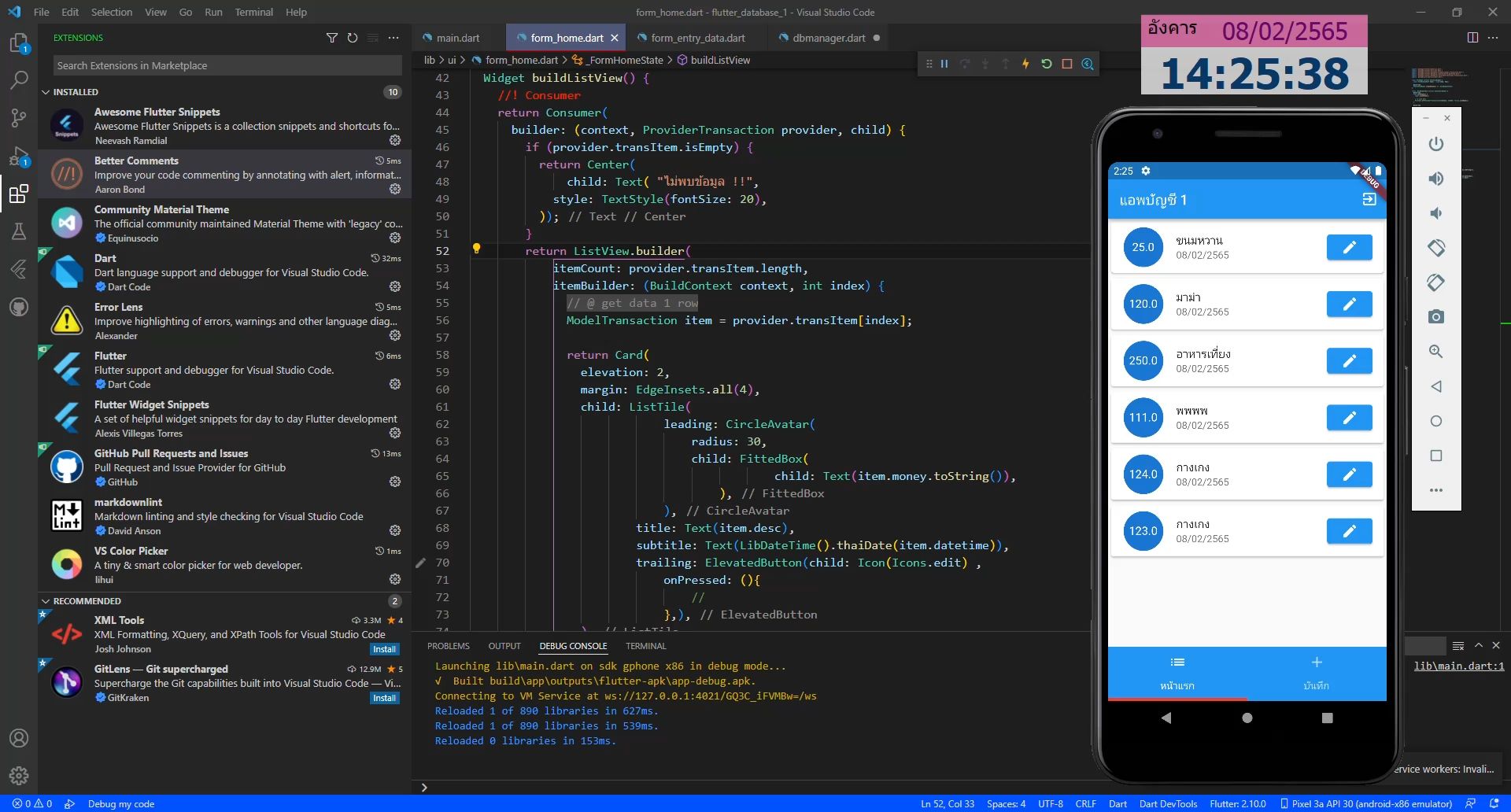Viewport: 1511px width, 812px height.
Task: Stop the debug session square icon
Action: tap(1067, 64)
